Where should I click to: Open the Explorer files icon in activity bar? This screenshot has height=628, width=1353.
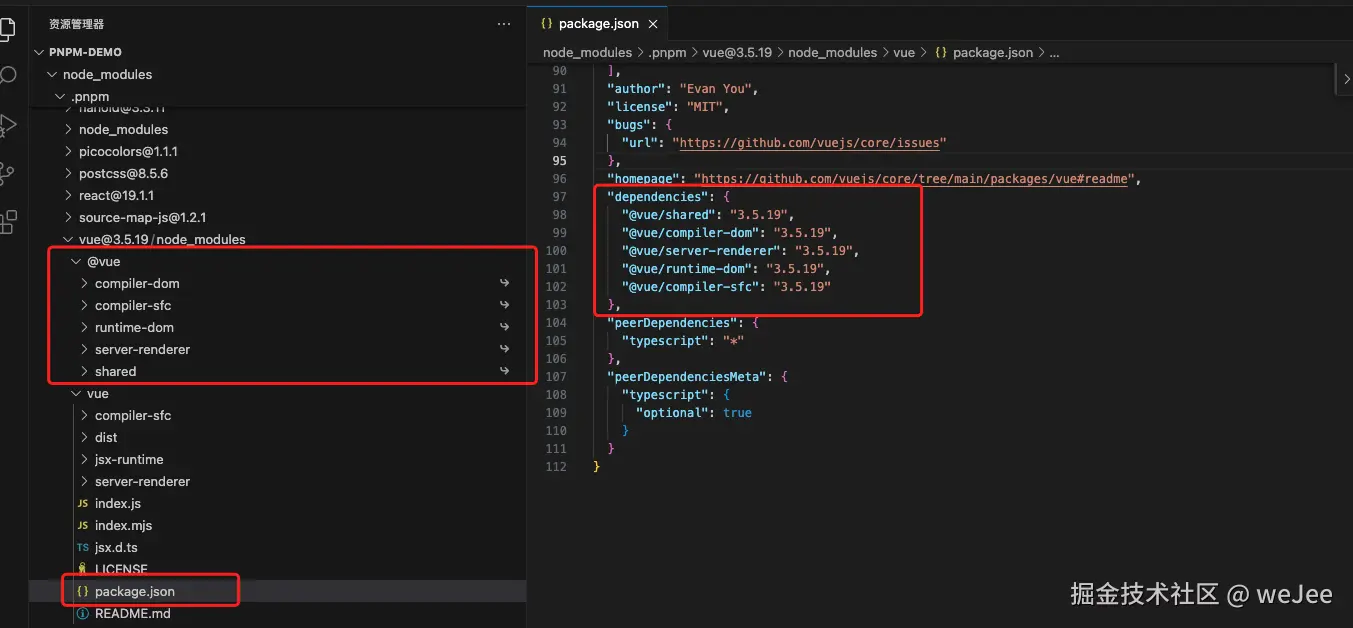[6, 28]
